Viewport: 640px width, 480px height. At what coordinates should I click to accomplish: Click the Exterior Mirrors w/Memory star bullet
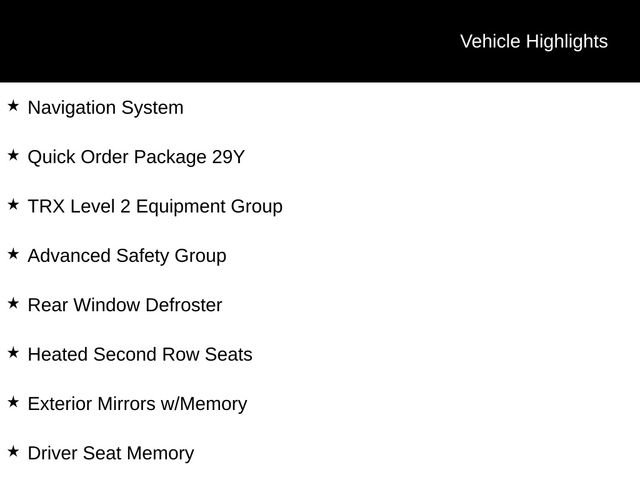coord(13,402)
